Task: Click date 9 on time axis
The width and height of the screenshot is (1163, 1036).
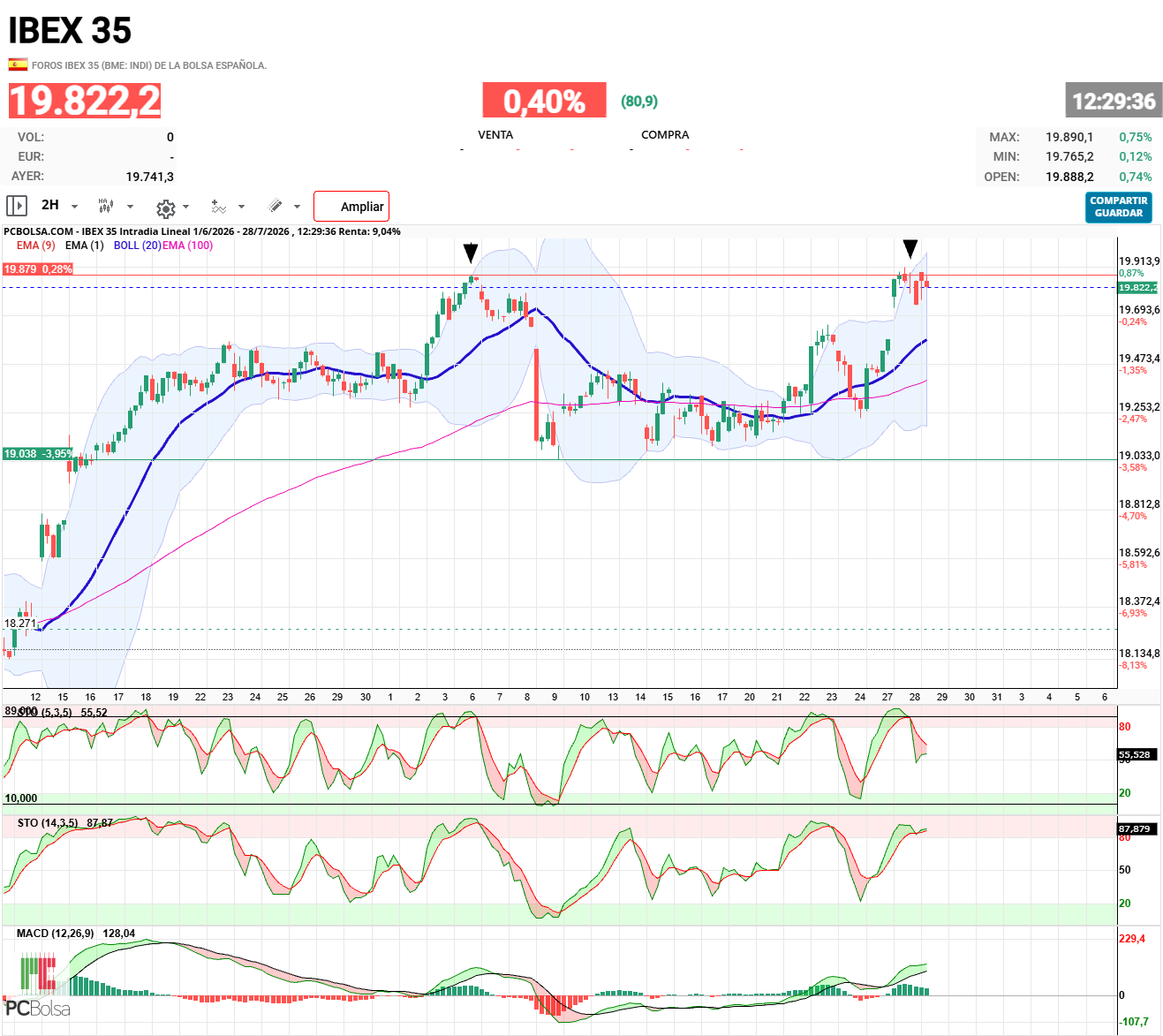Action: pyautogui.click(x=555, y=697)
